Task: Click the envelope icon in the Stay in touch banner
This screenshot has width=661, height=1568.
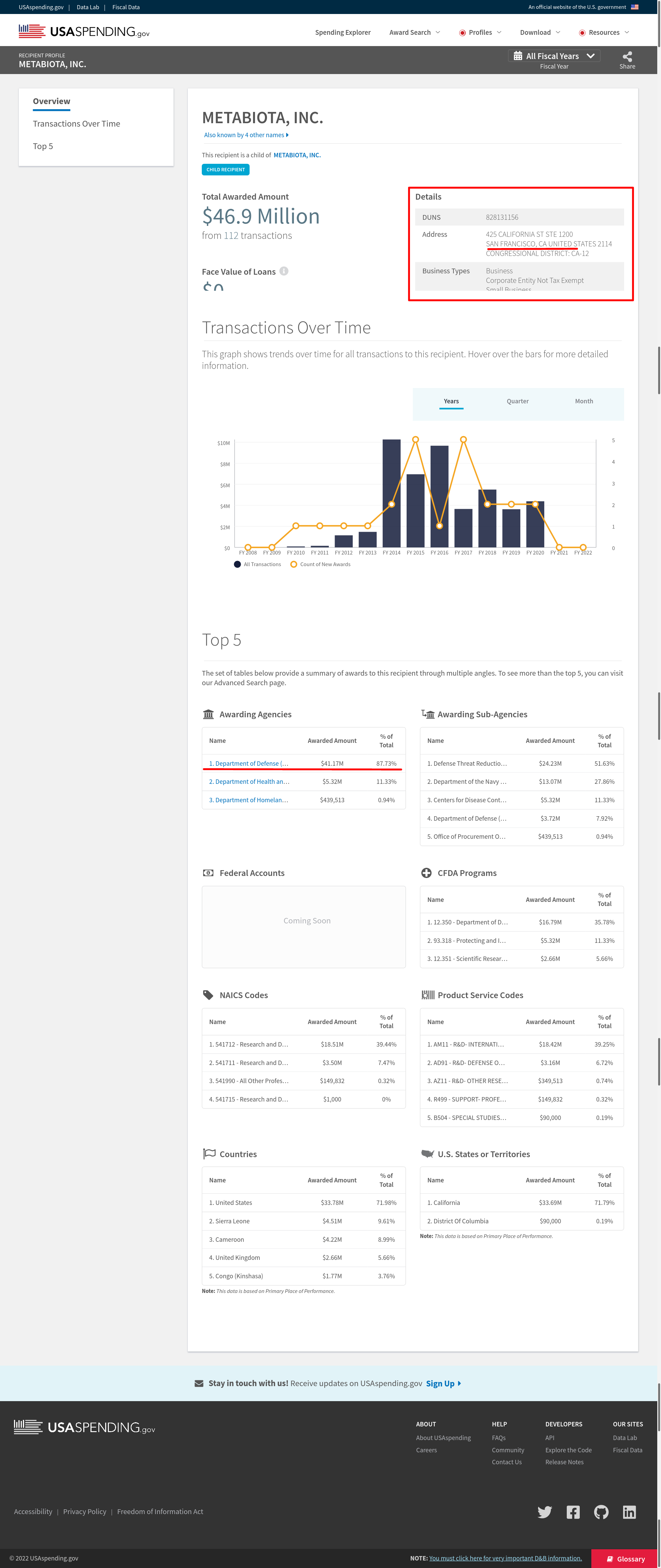Action: pos(199,1384)
